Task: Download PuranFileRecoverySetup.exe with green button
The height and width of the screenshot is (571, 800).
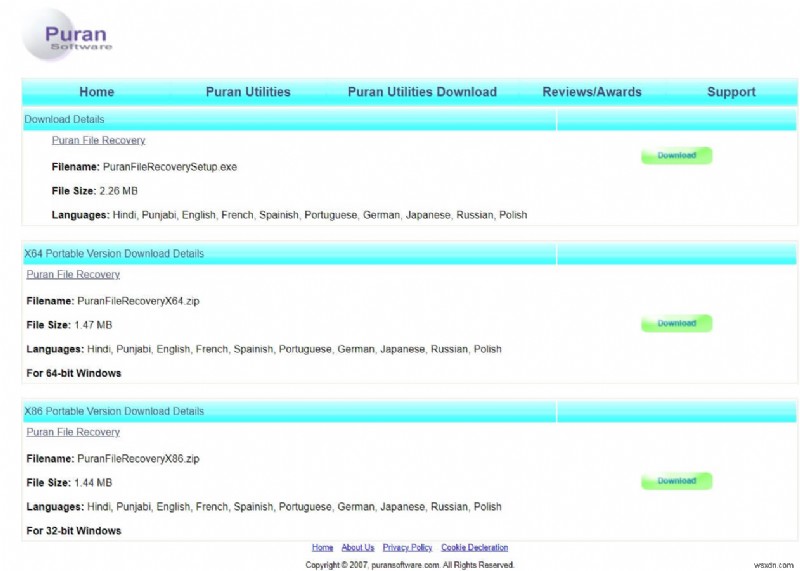Action: click(x=677, y=156)
